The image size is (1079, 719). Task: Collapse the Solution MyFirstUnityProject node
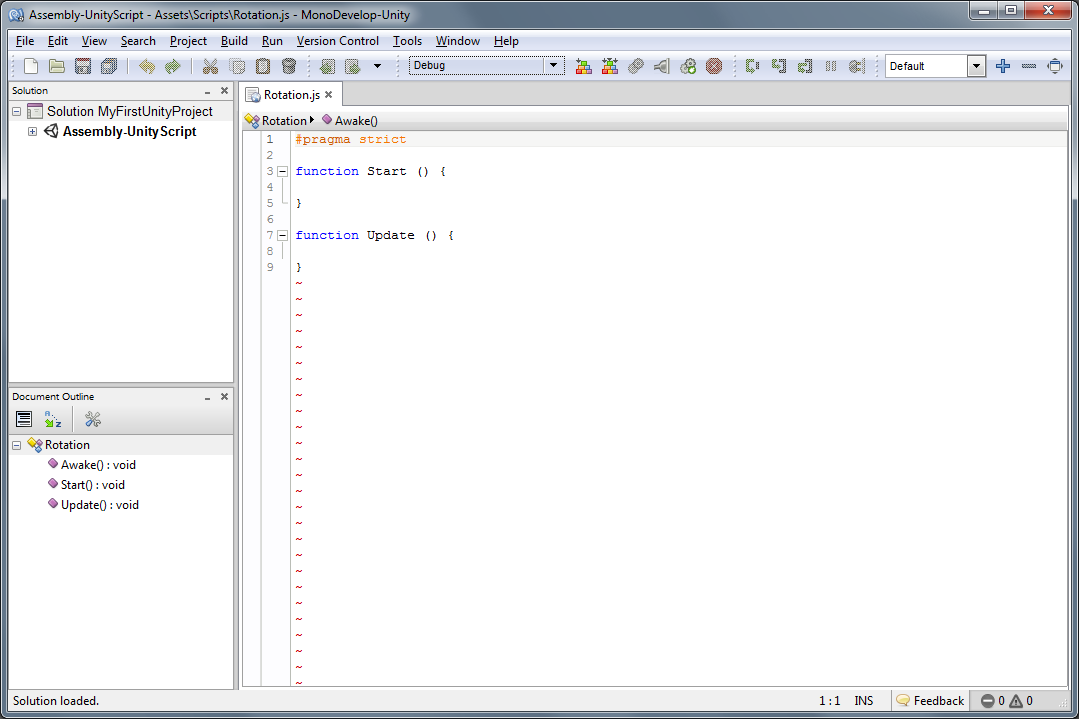[x=17, y=111]
